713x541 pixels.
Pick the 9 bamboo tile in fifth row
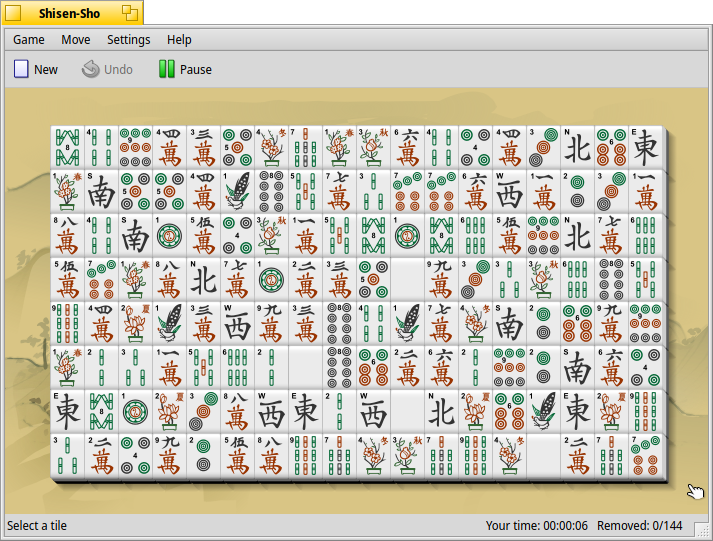coord(68,324)
